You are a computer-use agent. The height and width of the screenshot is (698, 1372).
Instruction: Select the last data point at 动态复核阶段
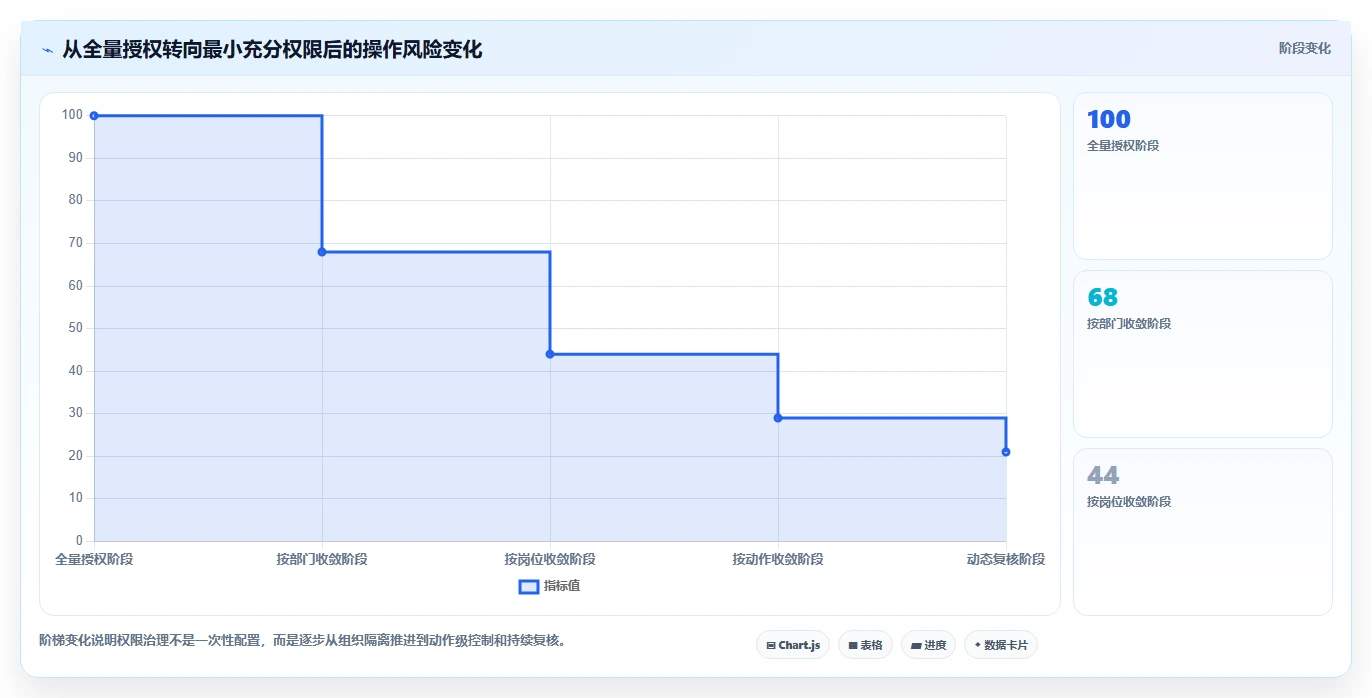point(1006,452)
